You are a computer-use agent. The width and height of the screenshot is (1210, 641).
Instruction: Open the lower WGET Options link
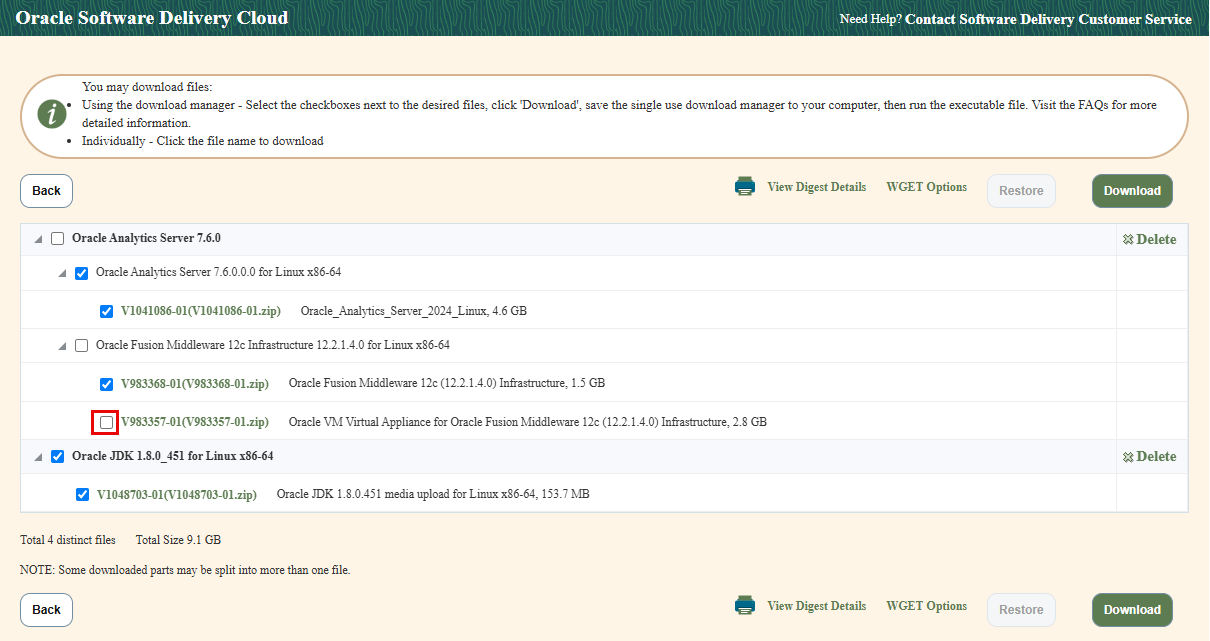pyautogui.click(x=926, y=606)
